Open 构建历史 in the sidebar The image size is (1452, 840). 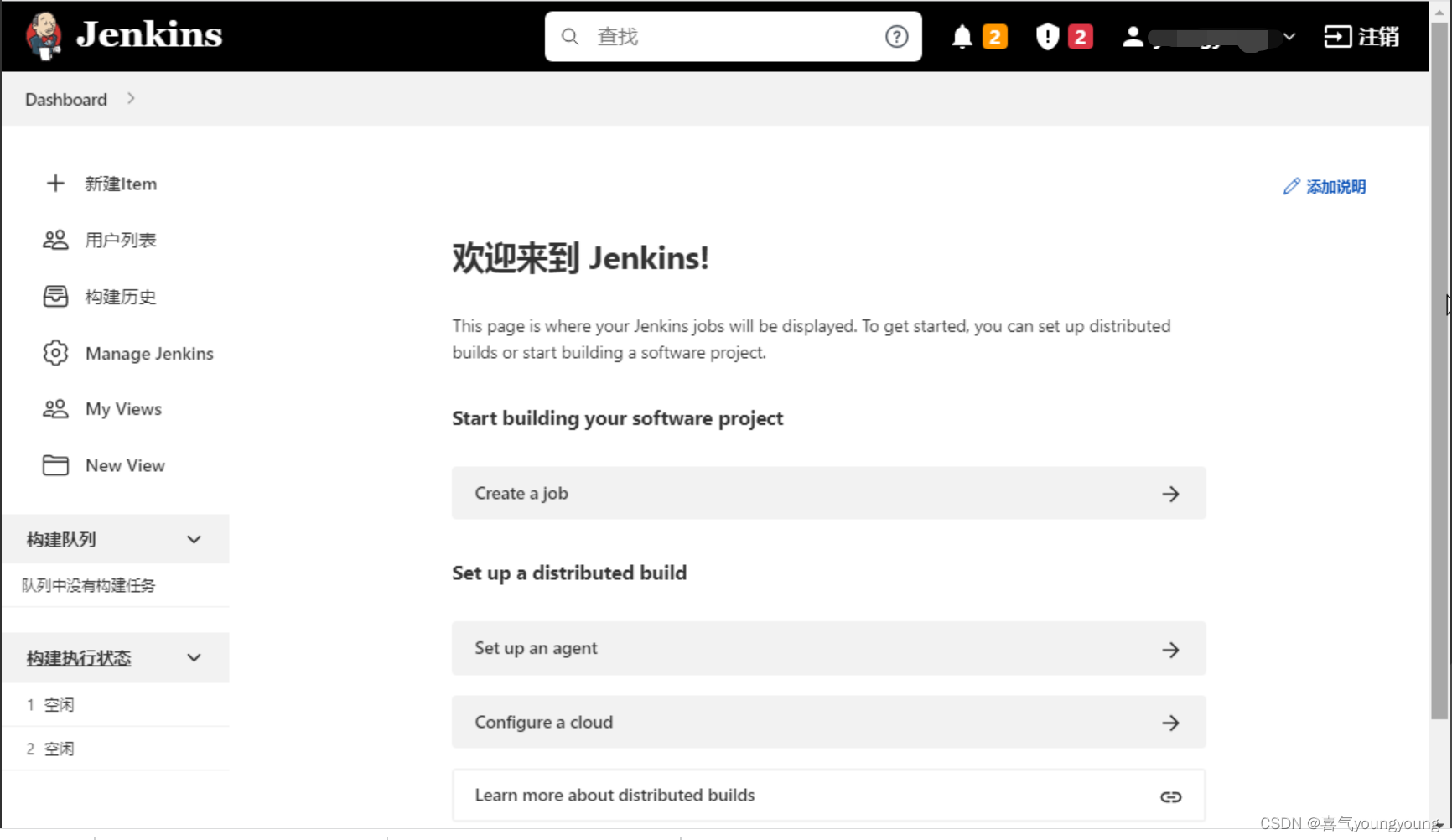click(x=121, y=297)
